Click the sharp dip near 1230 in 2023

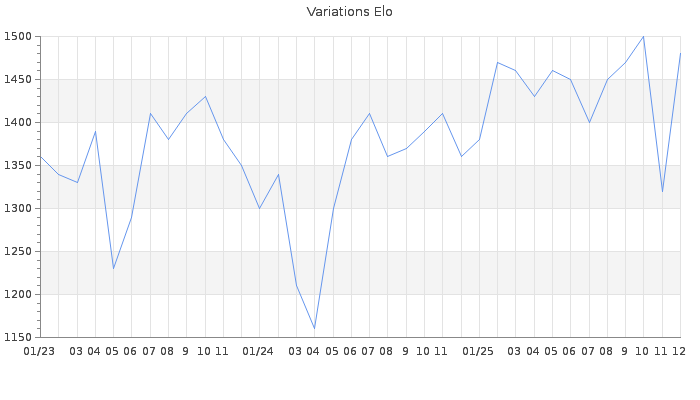[x=113, y=268]
